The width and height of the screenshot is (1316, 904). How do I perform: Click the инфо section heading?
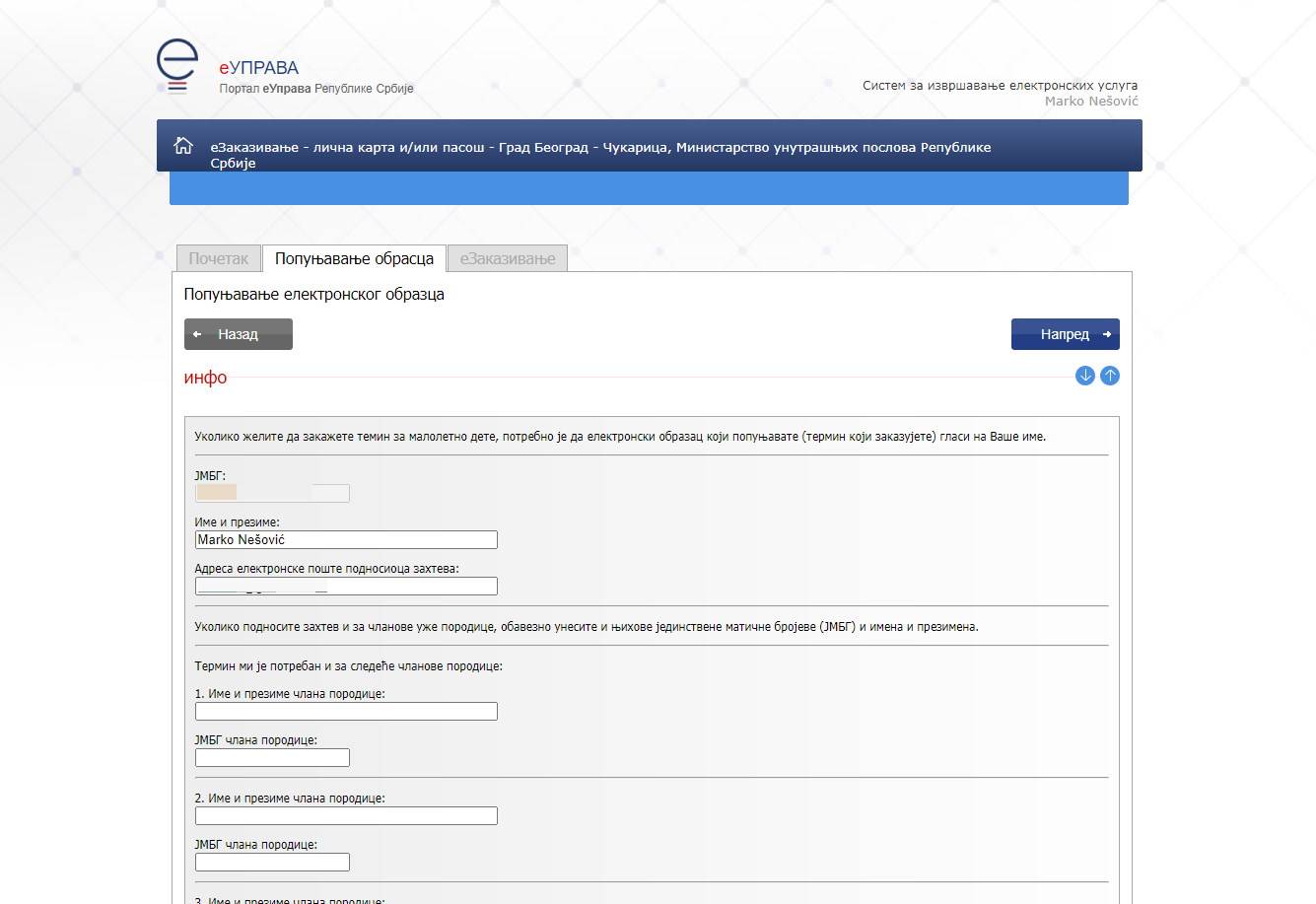205,378
